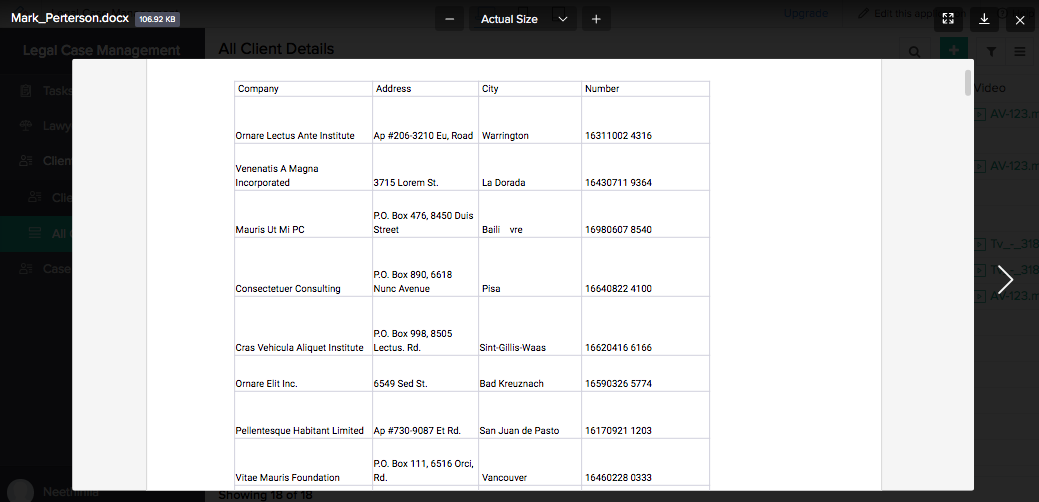Select Pellentesque Habitant Limited cell
The image size is (1039, 502).
pyautogui.click(x=303, y=415)
